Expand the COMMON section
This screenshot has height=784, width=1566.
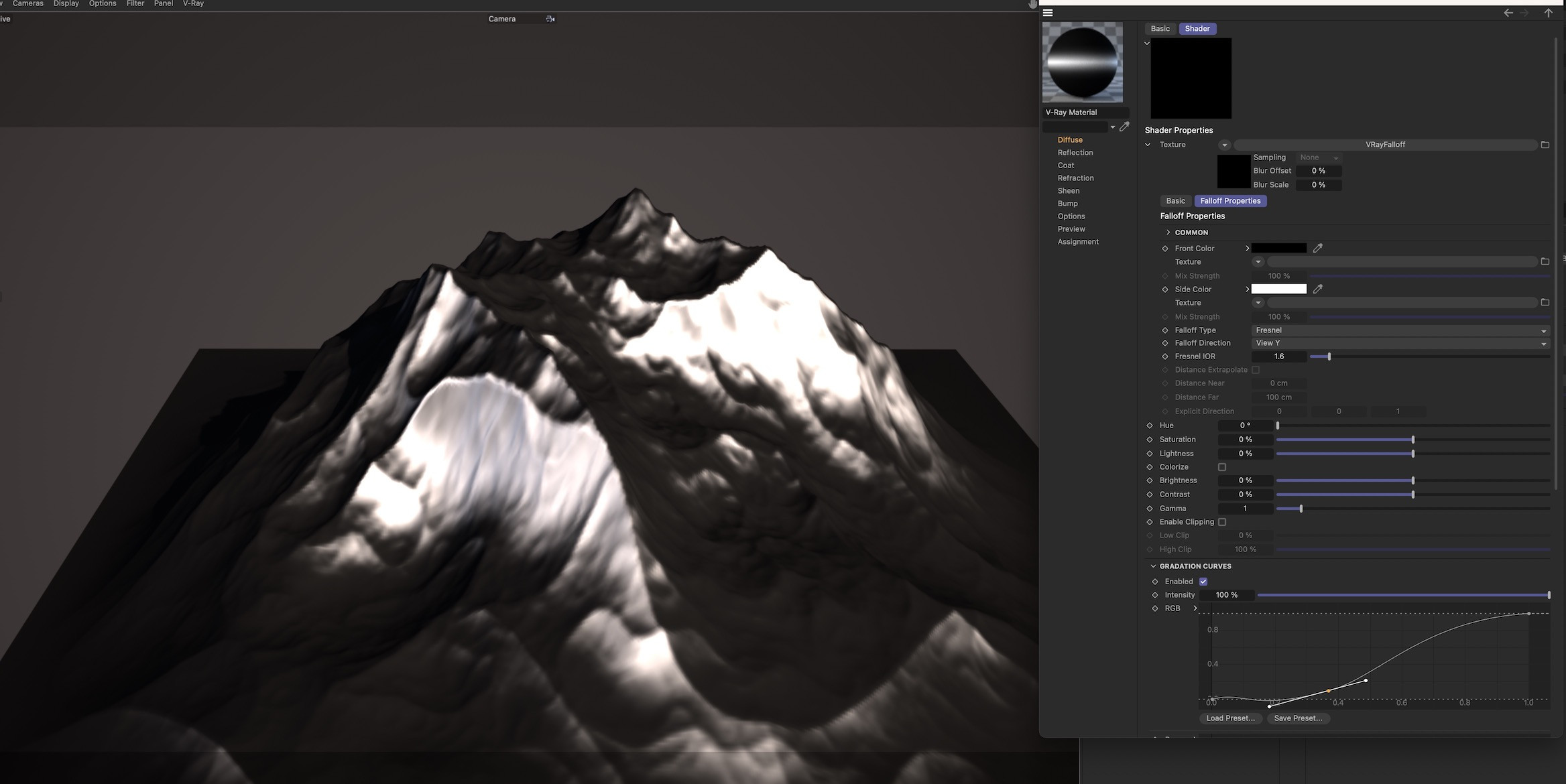pyautogui.click(x=1168, y=233)
